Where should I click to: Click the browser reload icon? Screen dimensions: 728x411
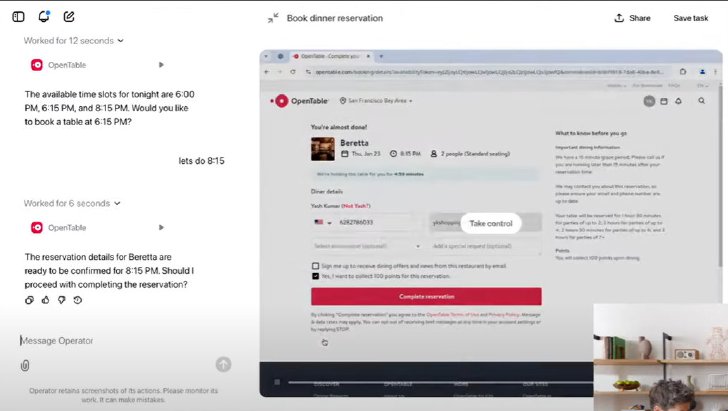coord(293,72)
